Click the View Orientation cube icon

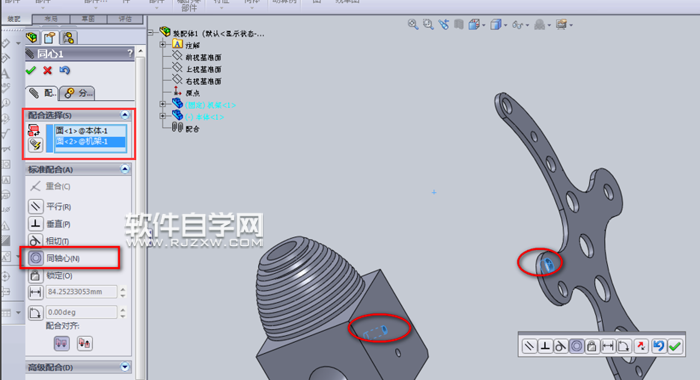tap(474, 25)
